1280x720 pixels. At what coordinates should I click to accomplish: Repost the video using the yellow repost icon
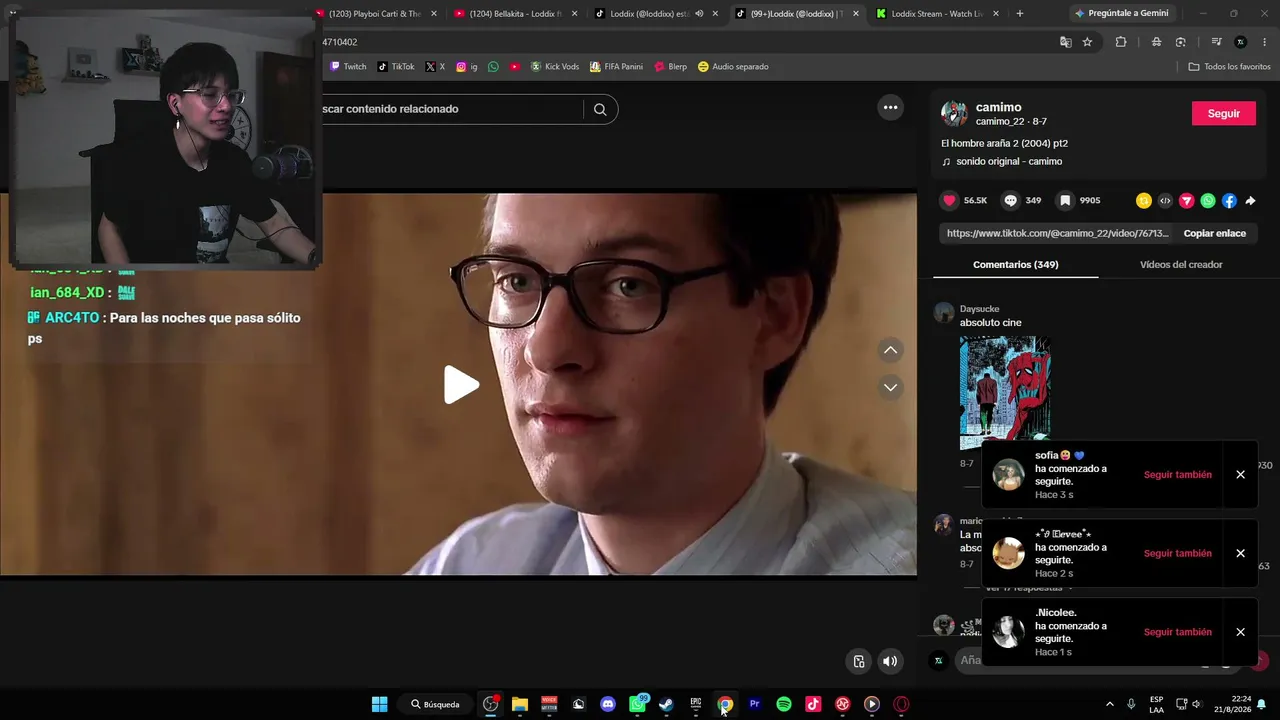coord(1144,201)
